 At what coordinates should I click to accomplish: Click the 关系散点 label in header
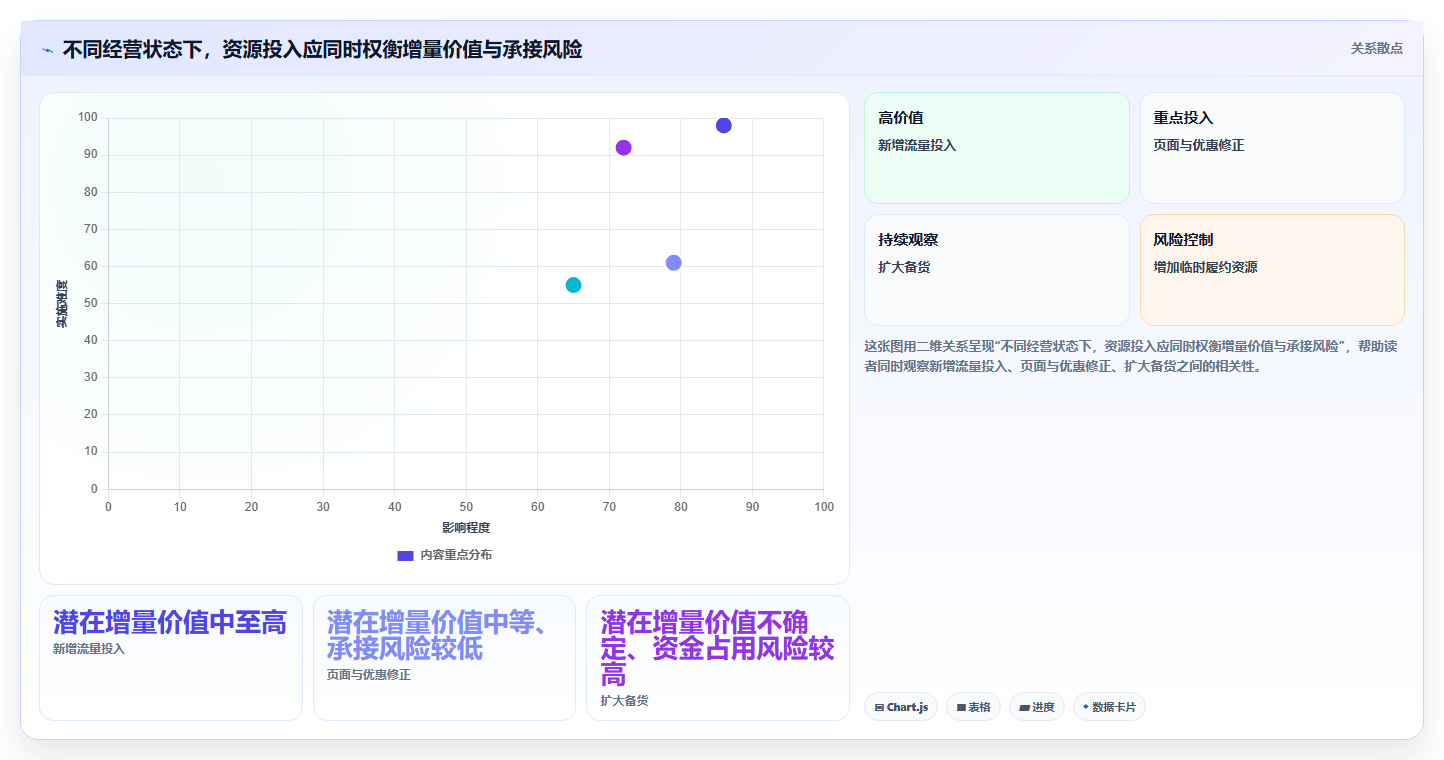1377,48
